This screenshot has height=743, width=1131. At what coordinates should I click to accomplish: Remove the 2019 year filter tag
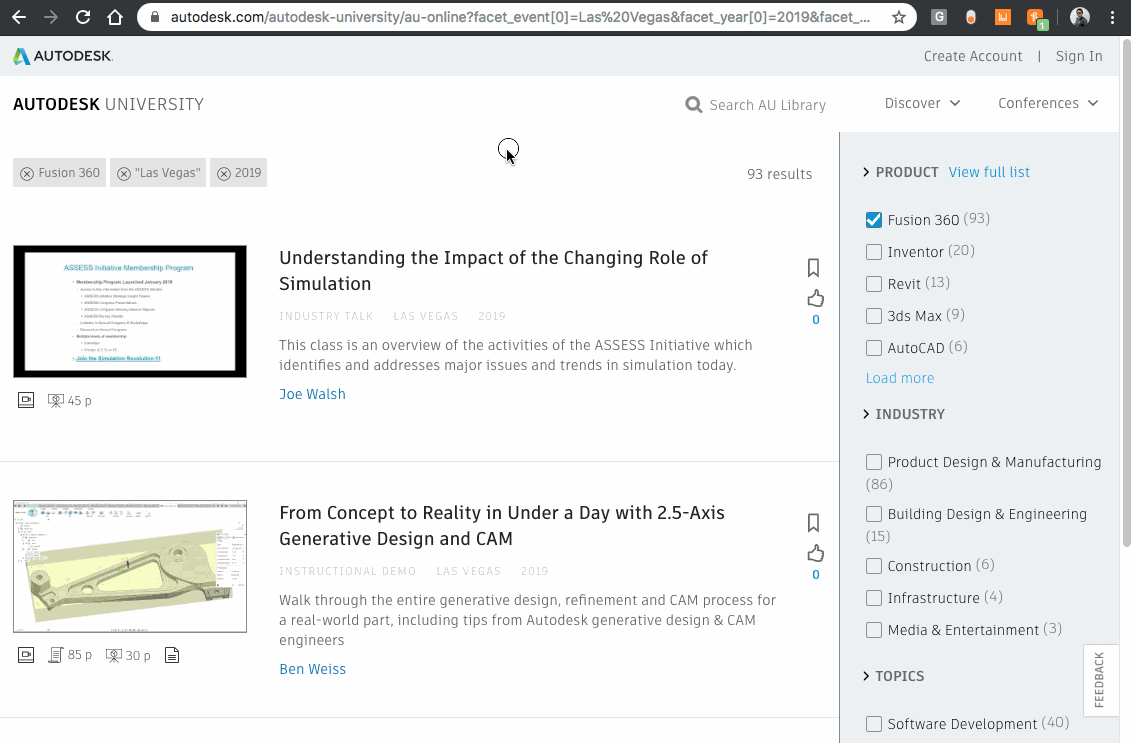pyautogui.click(x=223, y=173)
